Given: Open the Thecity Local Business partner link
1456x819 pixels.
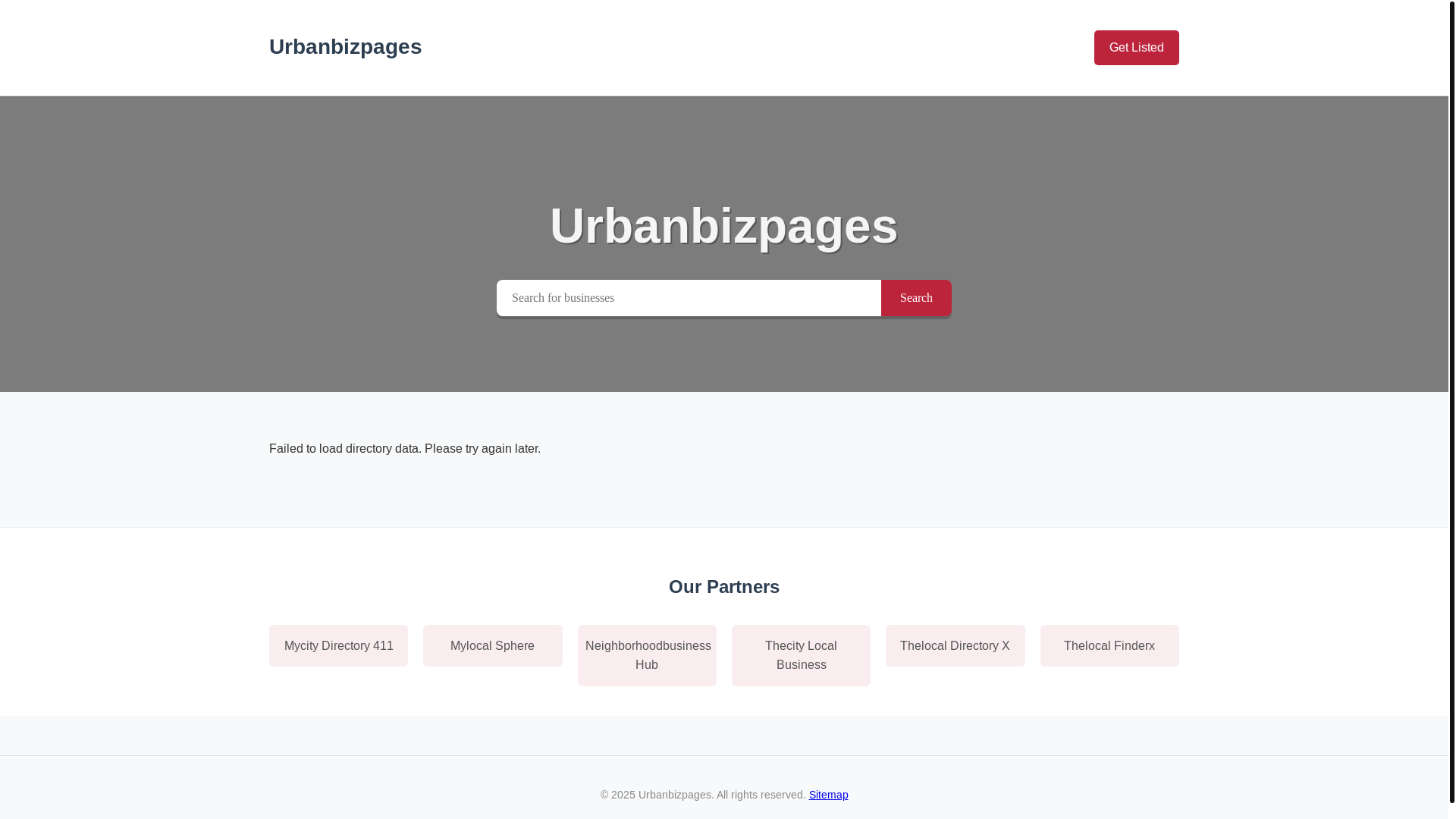Looking at the screenshot, I should [801, 655].
